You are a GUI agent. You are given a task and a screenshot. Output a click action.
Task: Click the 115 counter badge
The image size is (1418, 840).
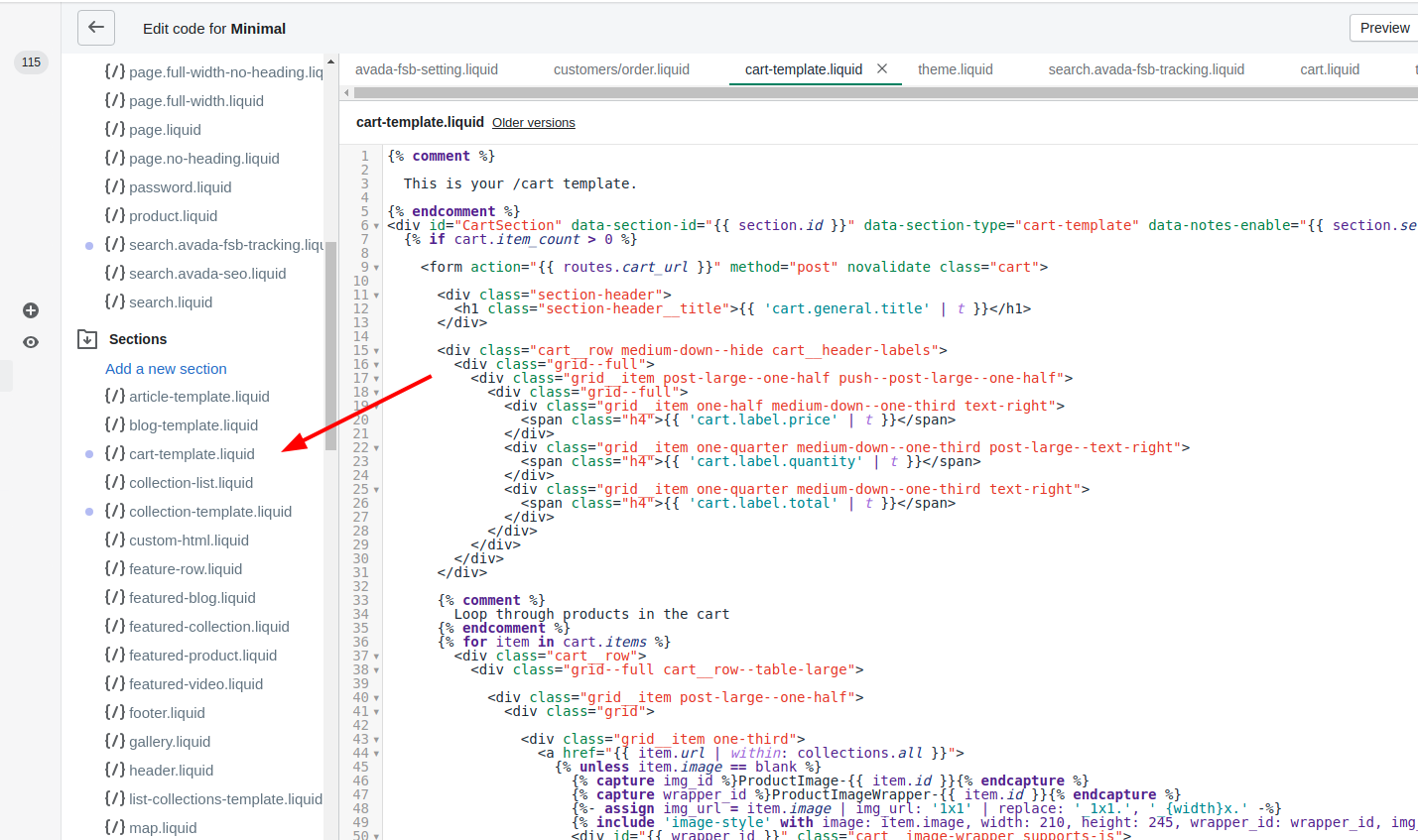click(31, 62)
